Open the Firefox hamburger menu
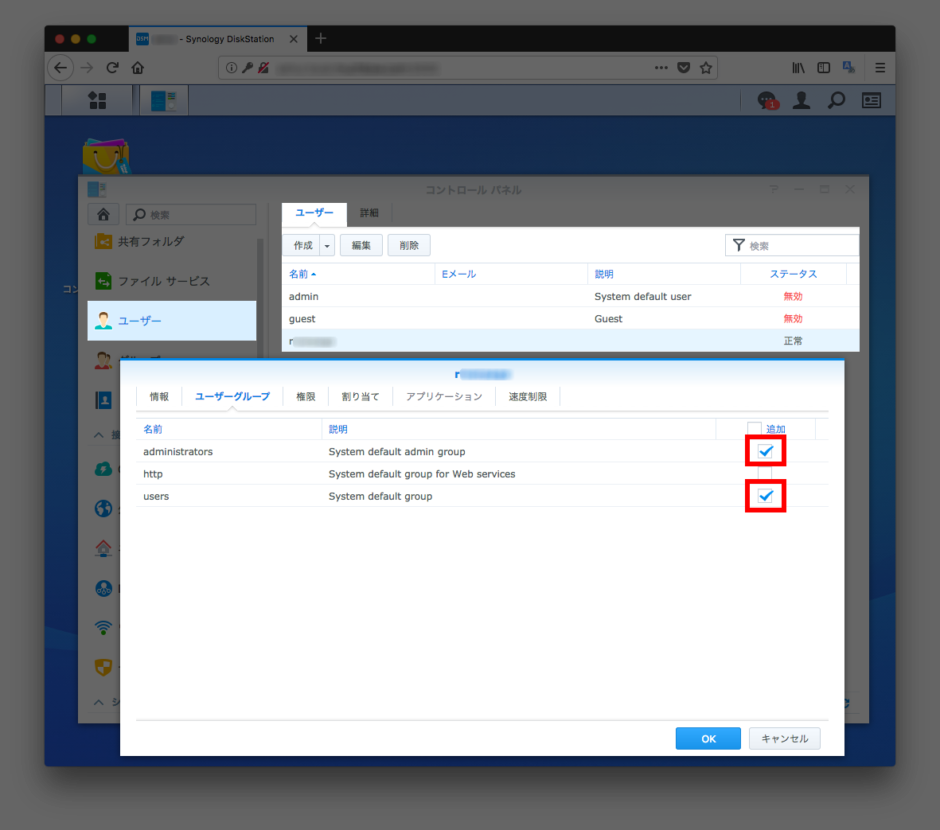940x830 pixels. click(880, 68)
